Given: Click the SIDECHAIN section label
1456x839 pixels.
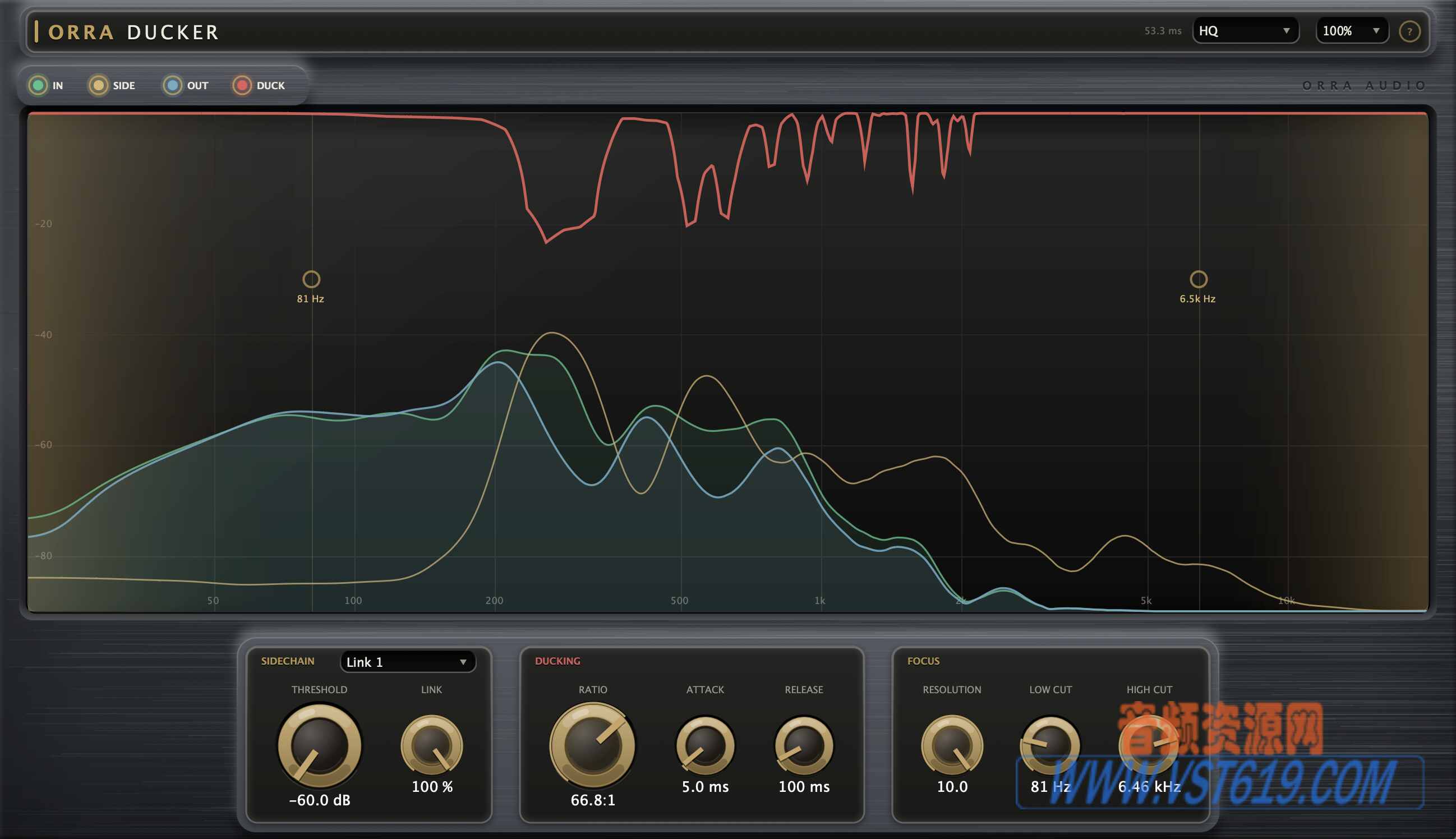Looking at the screenshot, I should pyautogui.click(x=288, y=661).
